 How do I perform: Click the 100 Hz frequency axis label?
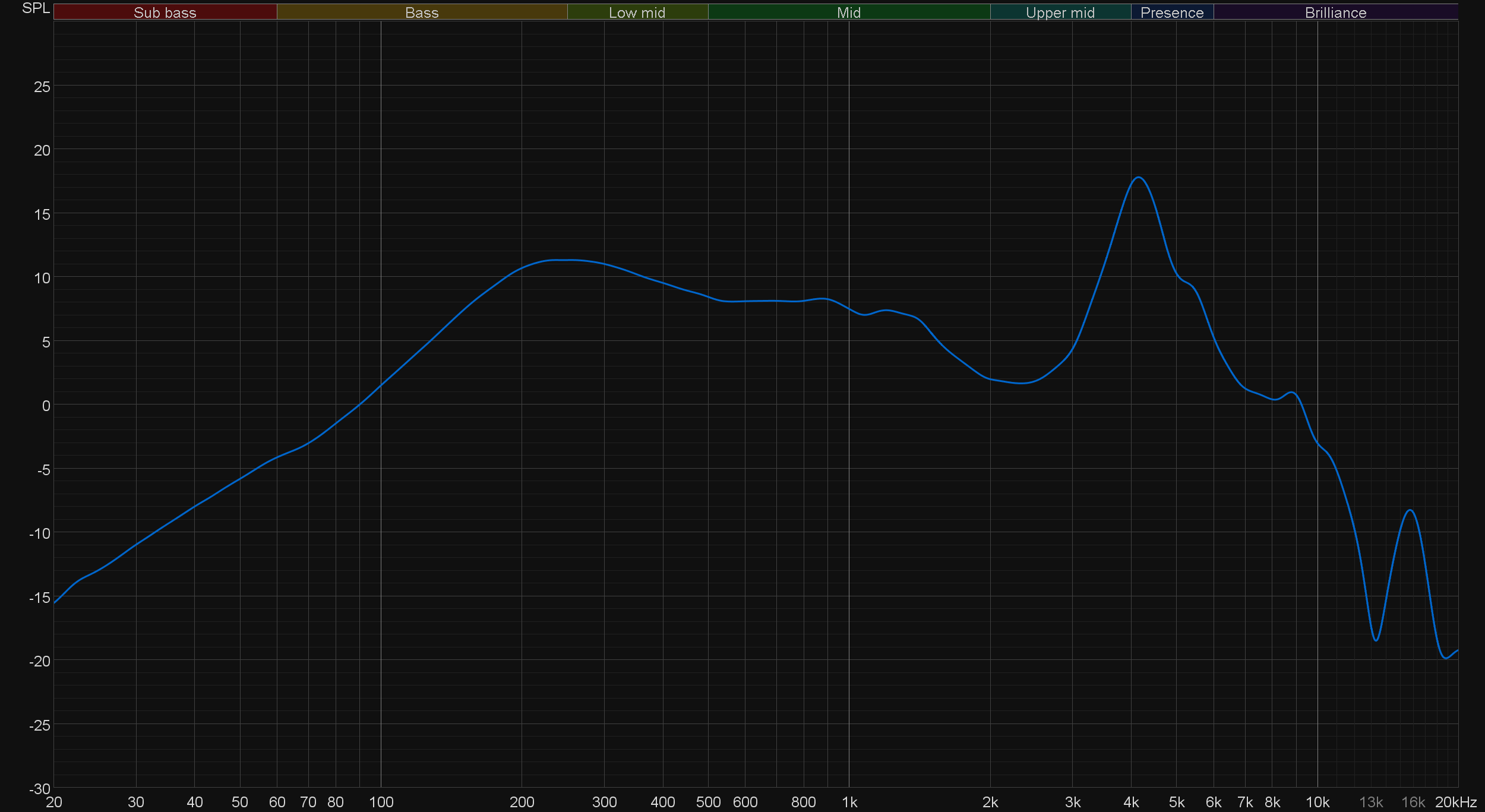381,802
